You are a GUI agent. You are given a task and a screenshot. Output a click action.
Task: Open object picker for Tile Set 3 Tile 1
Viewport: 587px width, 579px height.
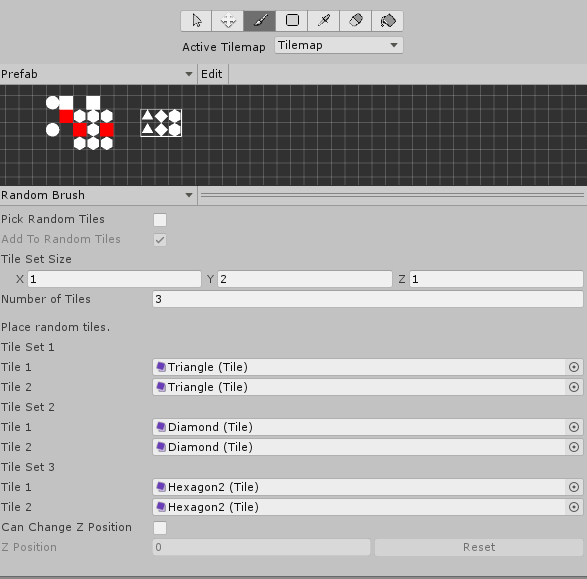(x=574, y=487)
